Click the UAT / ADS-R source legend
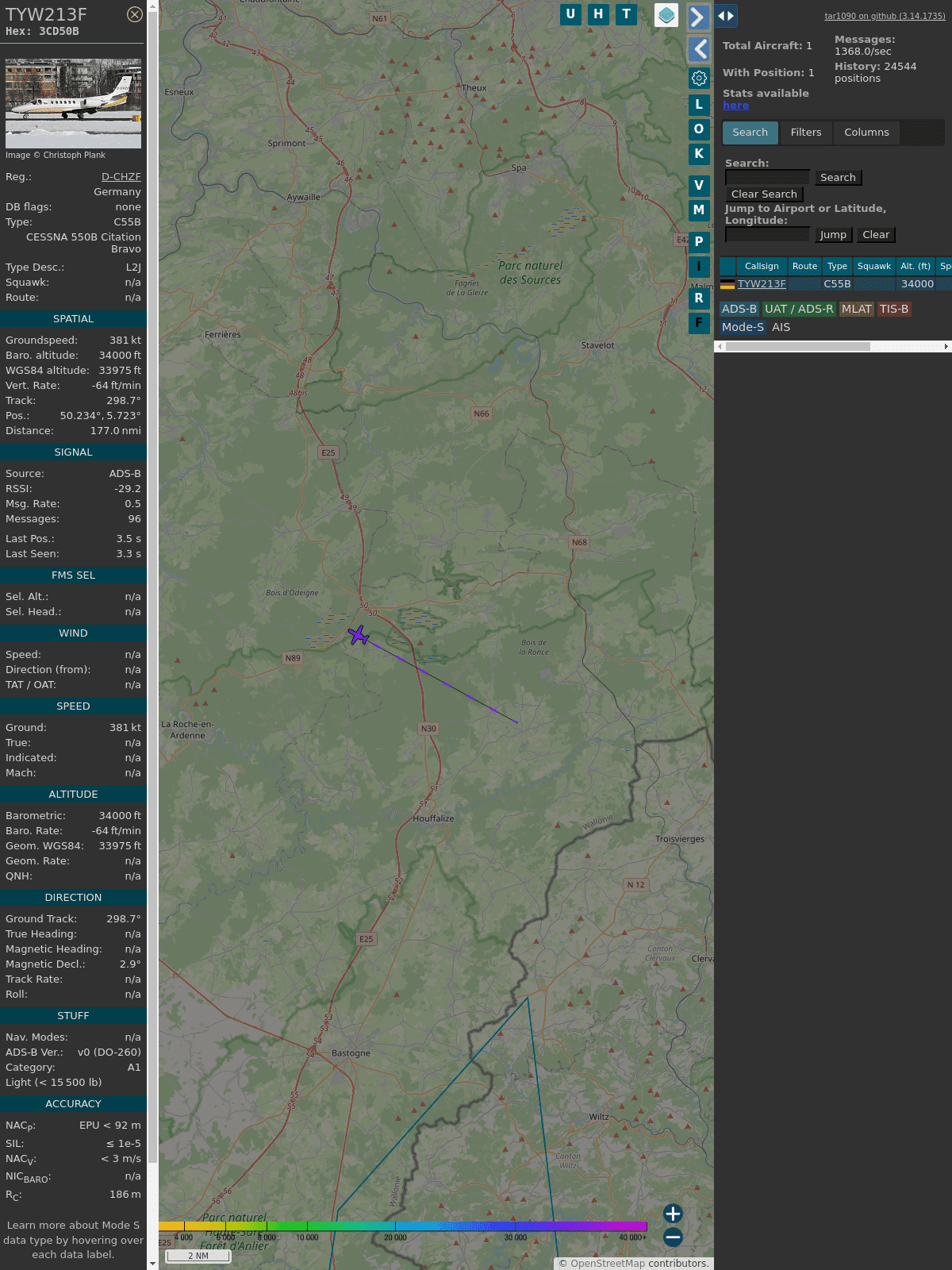Screen dimensions: 952x1270 tap(799, 310)
